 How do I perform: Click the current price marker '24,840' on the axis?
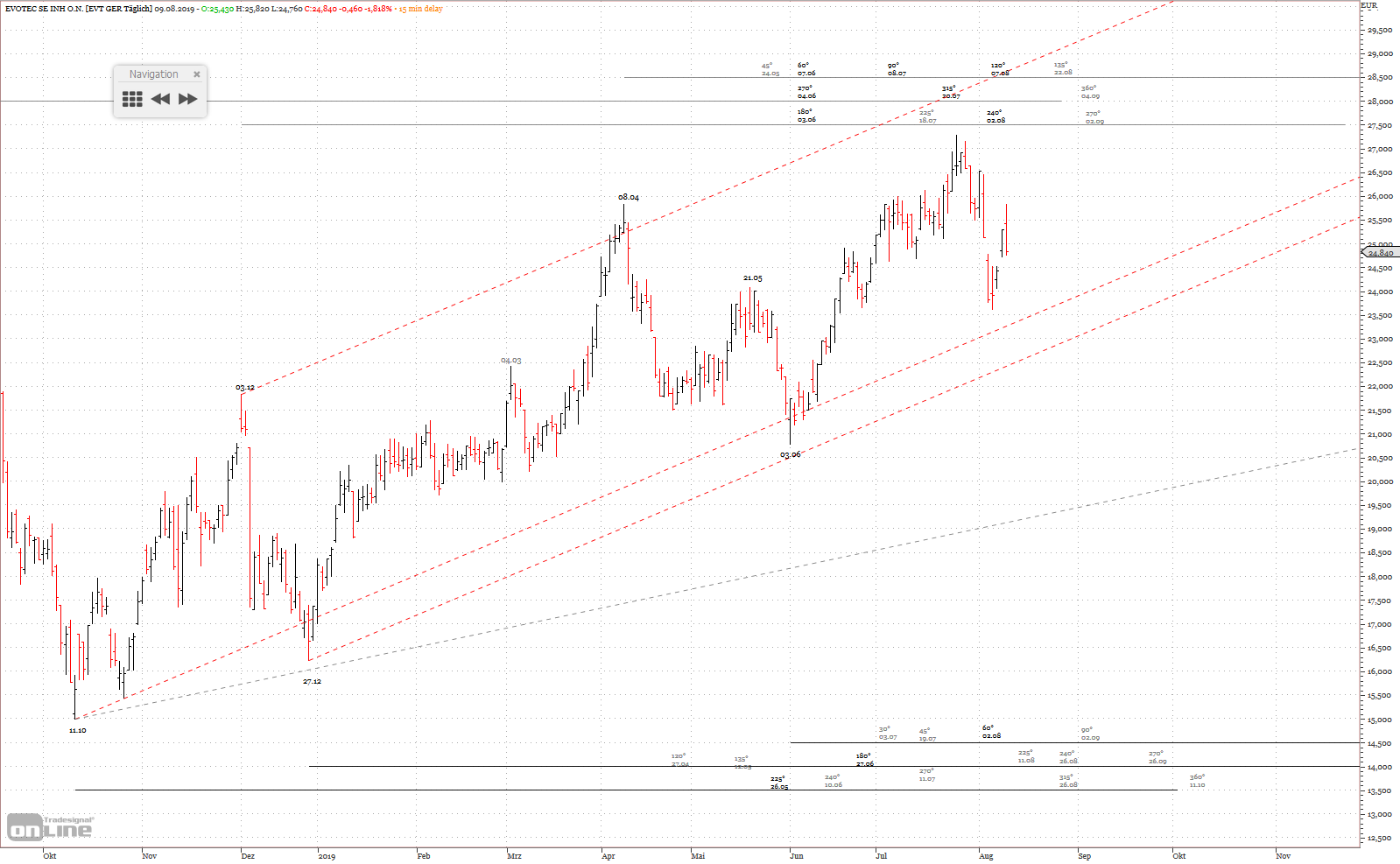pyautogui.click(x=1380, y=253)
